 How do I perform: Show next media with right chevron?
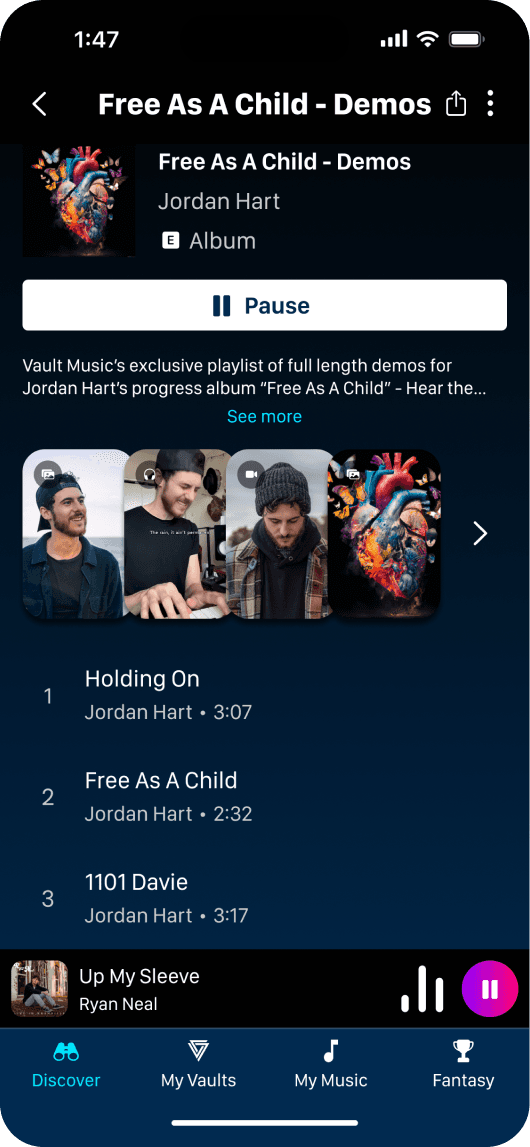[x=480, y=534]
